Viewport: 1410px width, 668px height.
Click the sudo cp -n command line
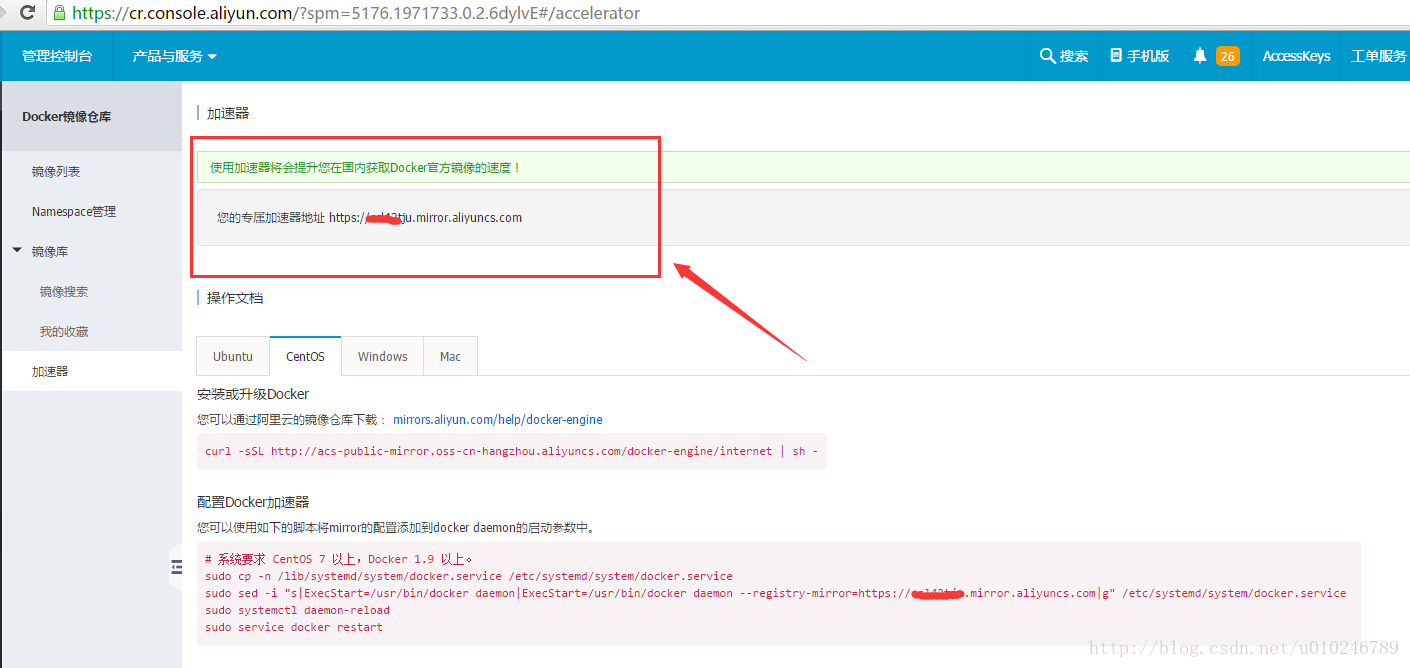click(469, 576)
